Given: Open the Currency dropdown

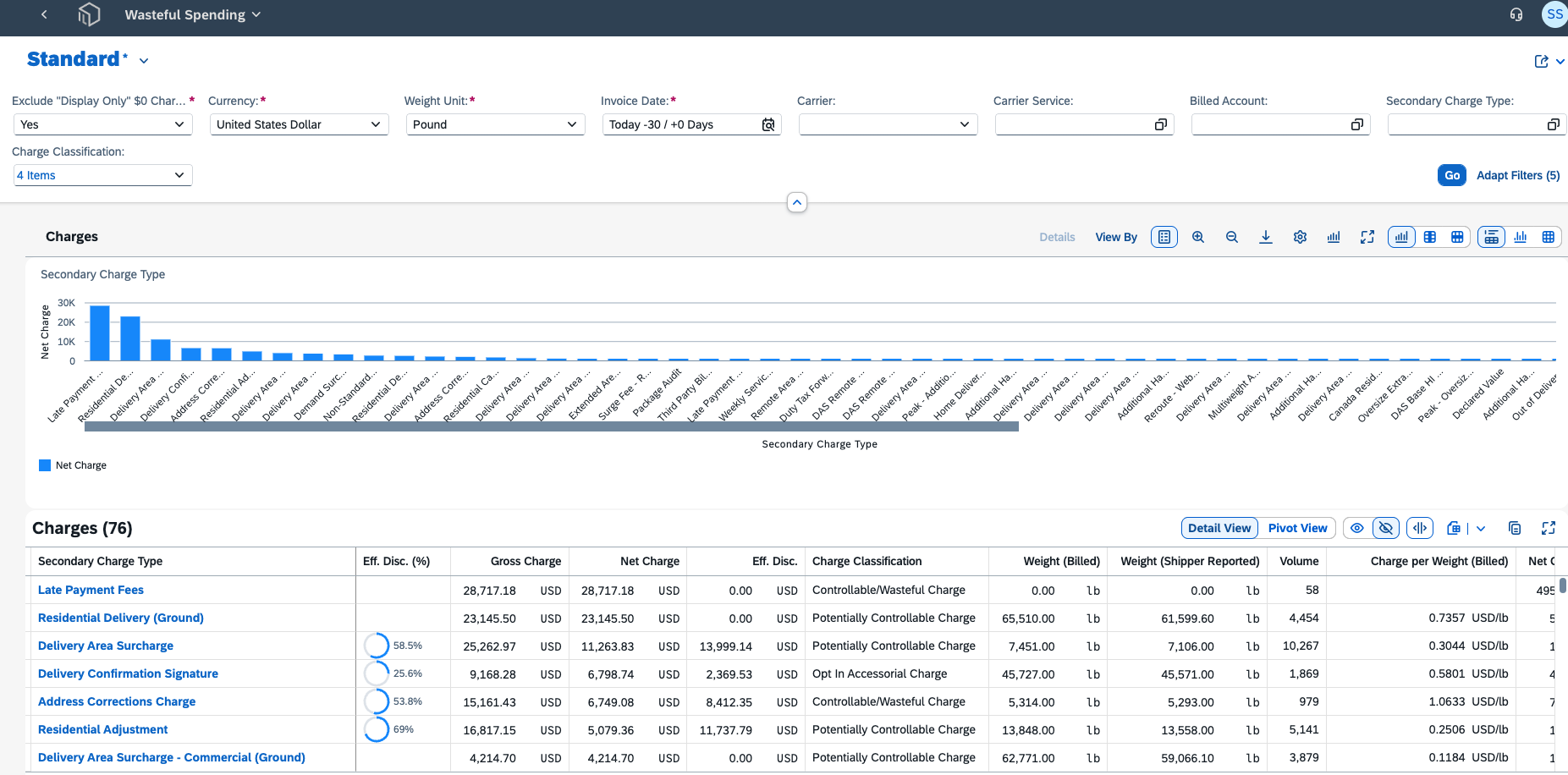Looking at the screenshot, I should click(300, 124).
